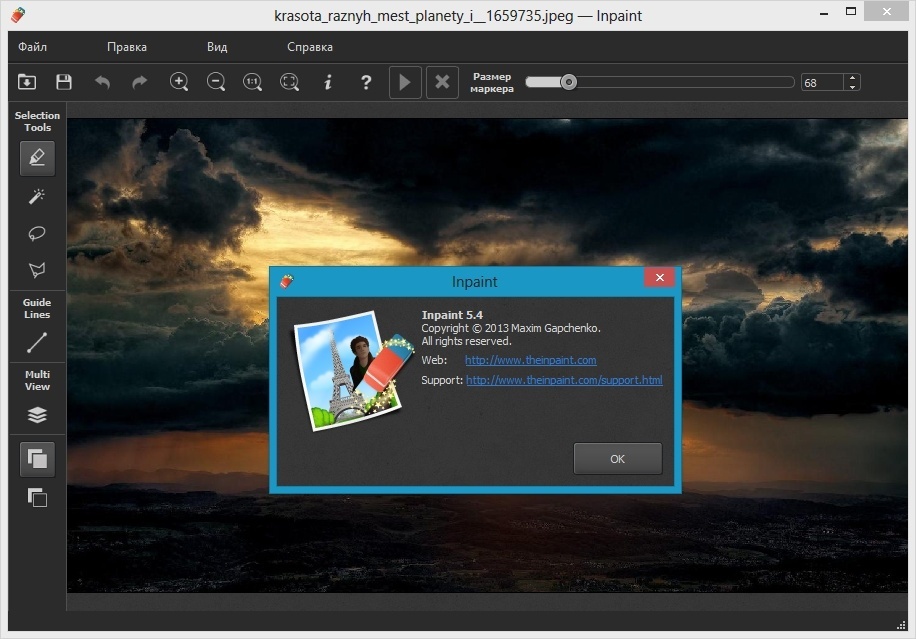Click the marker size value field showing 68
The width and height of the screenshot is (916, 639).
tap(822, 82)
